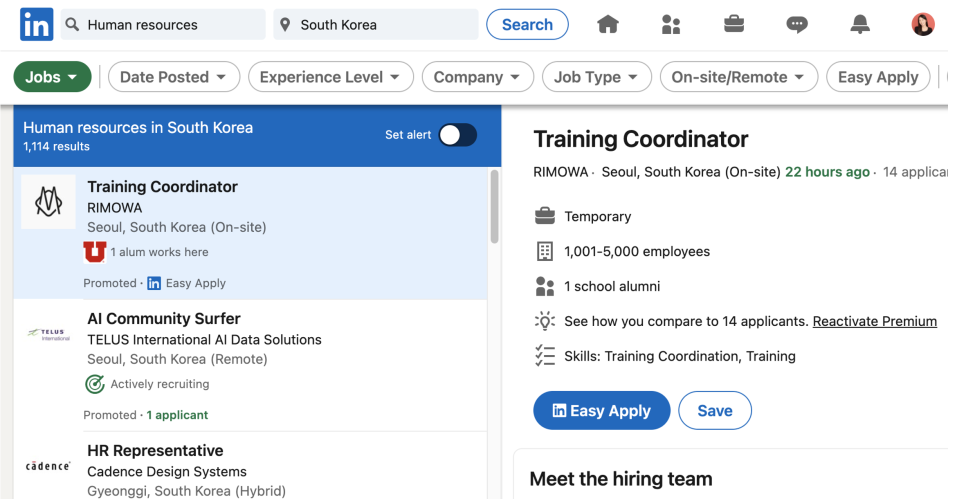Screen dimensions: 966x499
Task: Click the lightbulb icon beside applicant comparison
Action: [x=545, y=321]
